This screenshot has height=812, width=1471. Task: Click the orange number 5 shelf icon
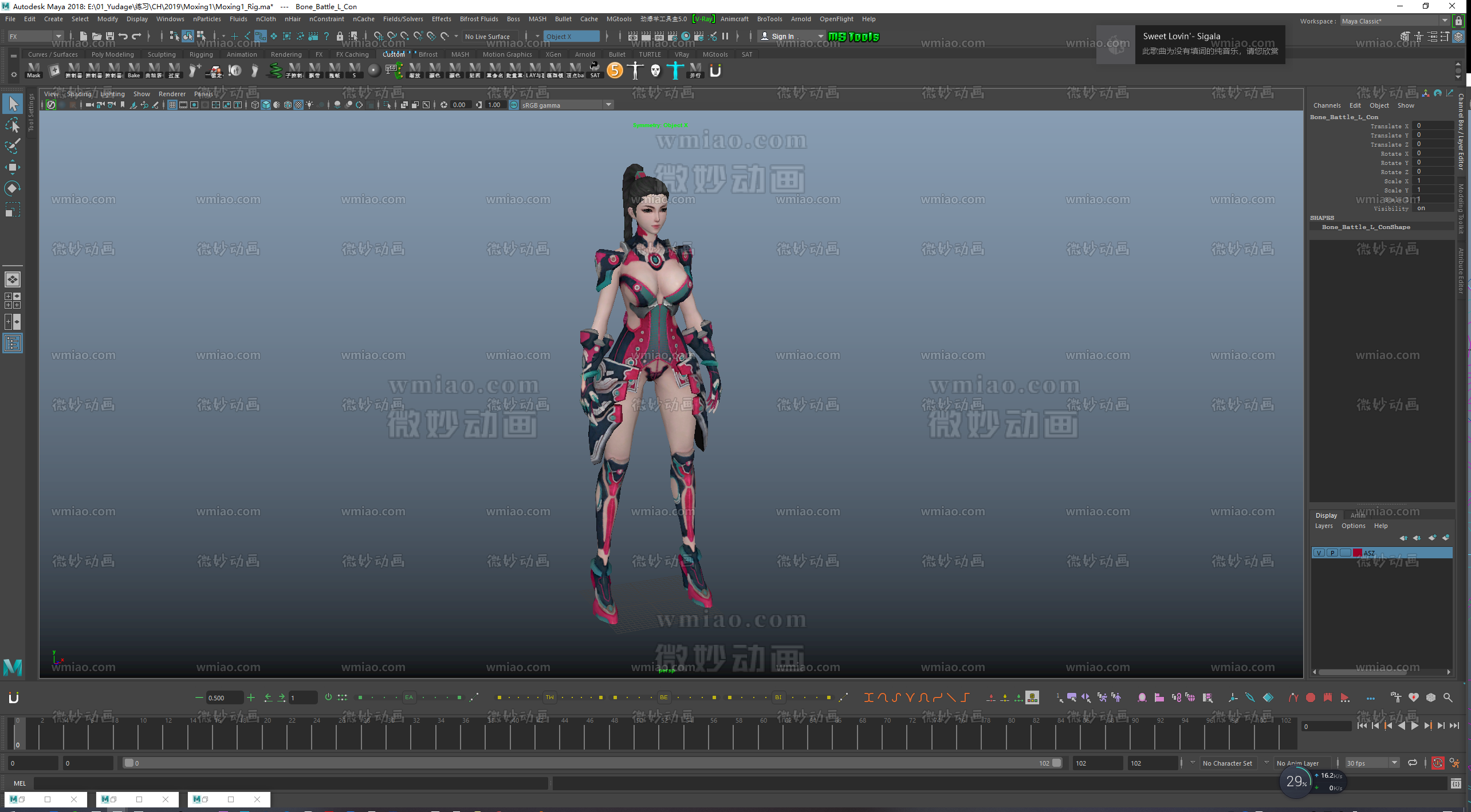click(x=615, y=70)
